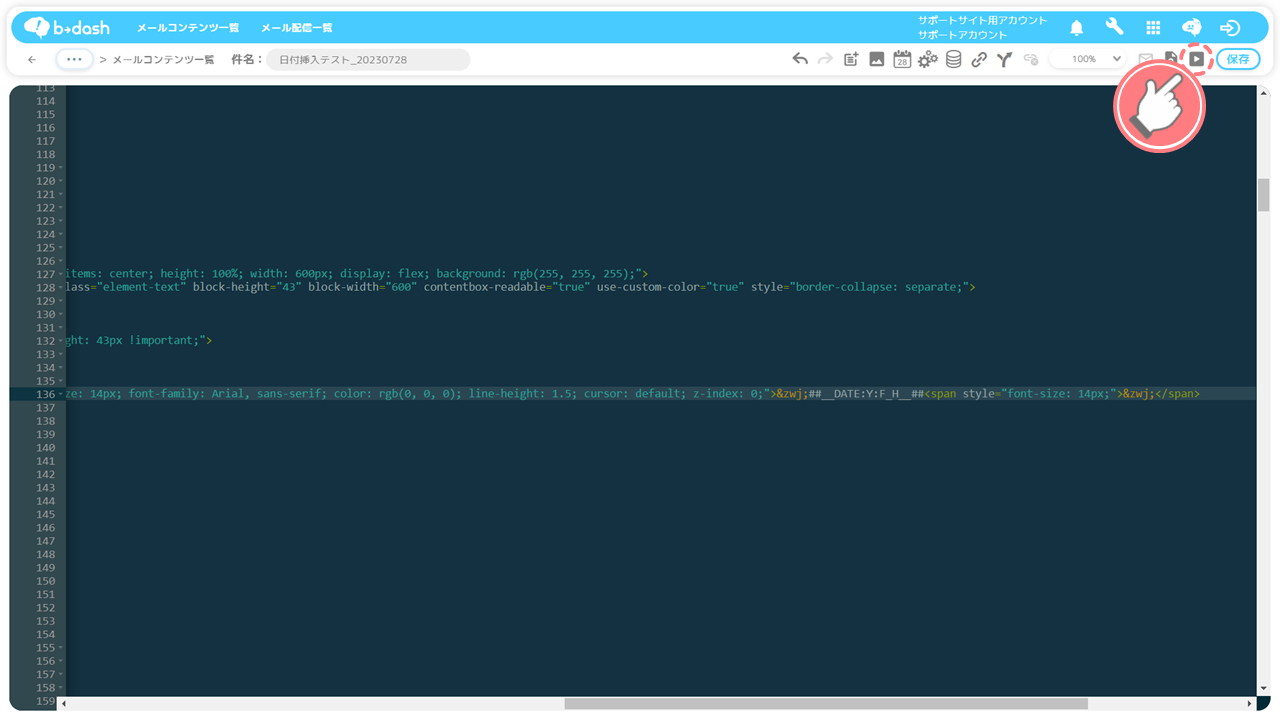
Task: Insert date via calendar icon
Action: click(x=902, y=59)
